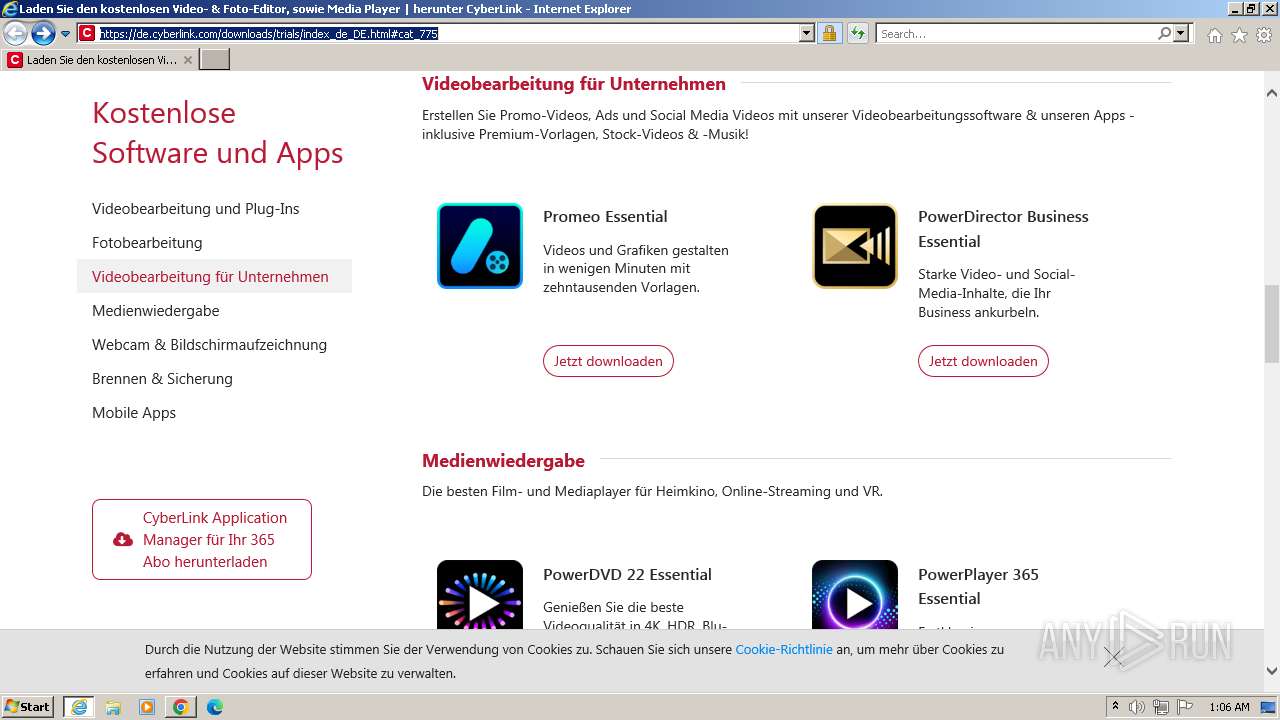Click the Medienwiedergabe section heading
Image resolution: width=1280 pixels, height=720 pixels.
click(503, 460)
